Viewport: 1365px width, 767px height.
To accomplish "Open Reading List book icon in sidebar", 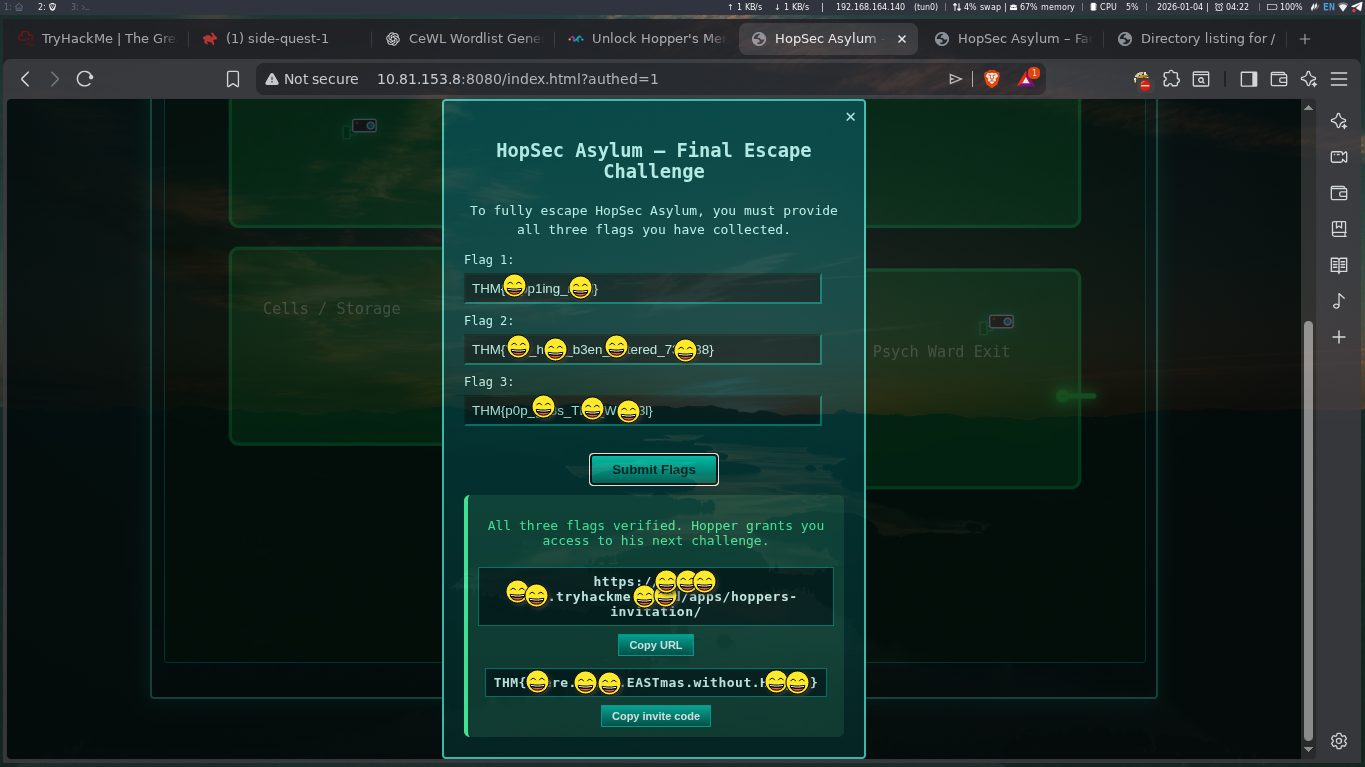I will pos(1339,265).
